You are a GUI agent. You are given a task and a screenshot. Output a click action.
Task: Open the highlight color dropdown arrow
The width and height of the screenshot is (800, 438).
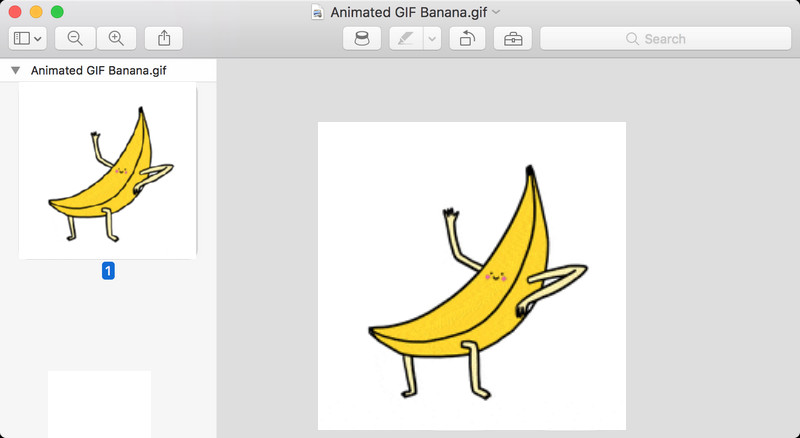click(x=432, y=39)
